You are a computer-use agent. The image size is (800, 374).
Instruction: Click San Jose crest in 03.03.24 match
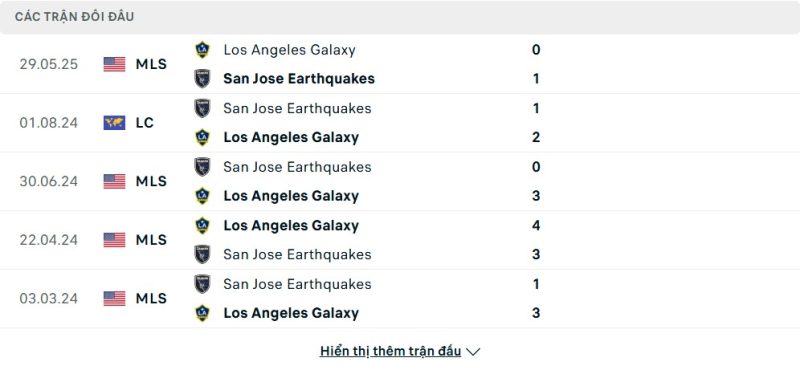(x=203, y=284)
